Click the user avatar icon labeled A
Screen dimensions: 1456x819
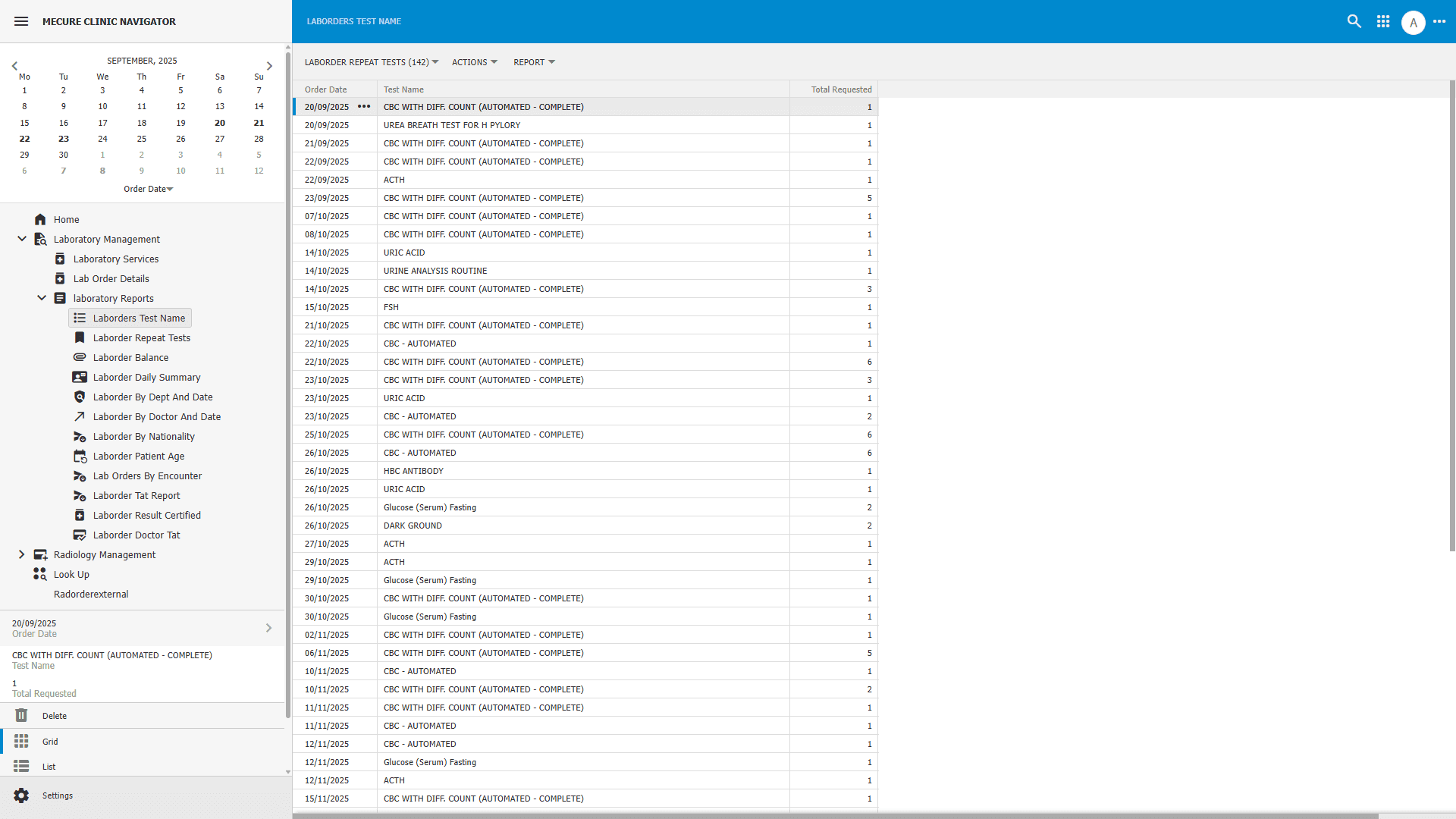[x=1413, y=22]
